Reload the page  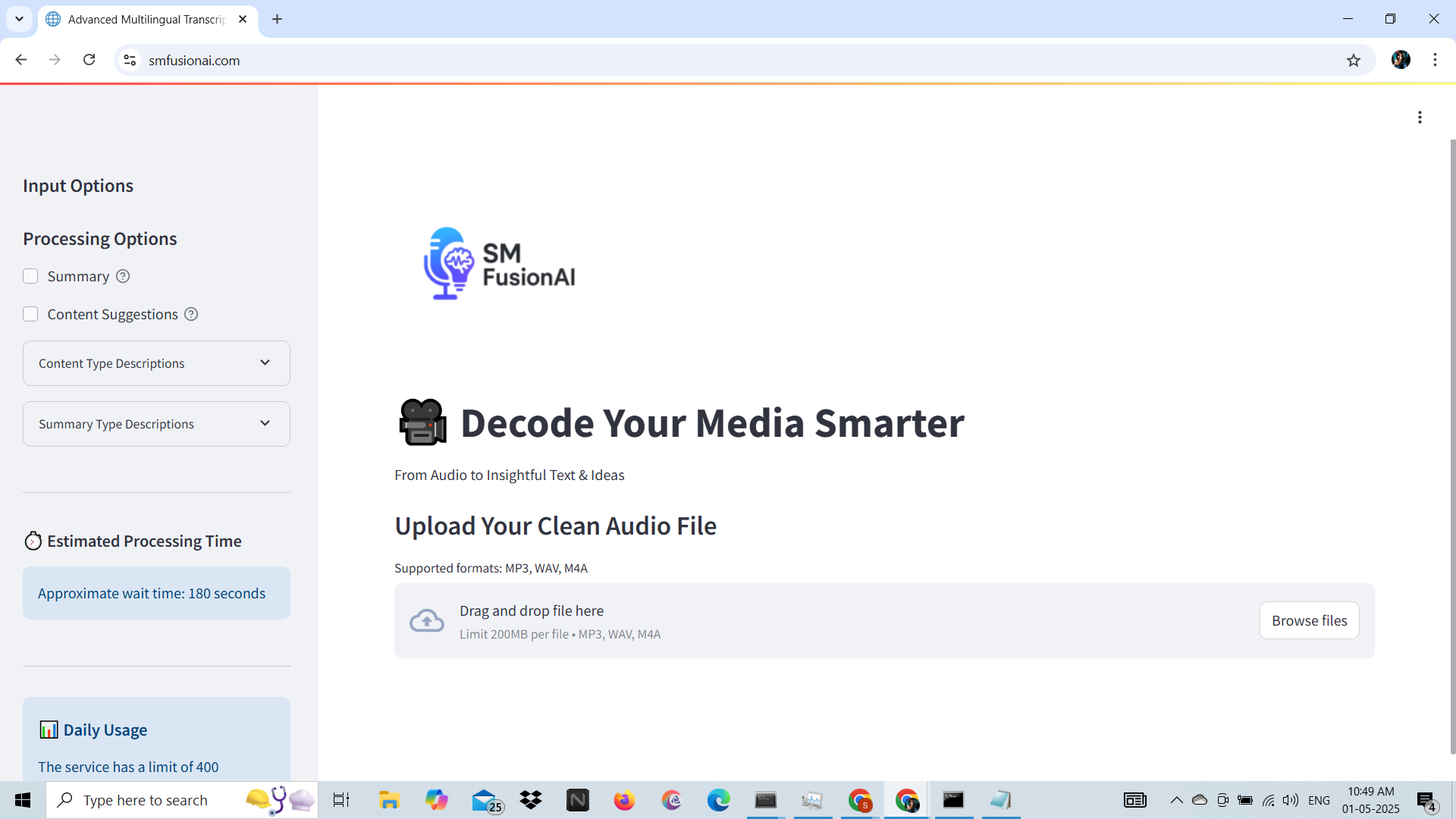[89, 60]
